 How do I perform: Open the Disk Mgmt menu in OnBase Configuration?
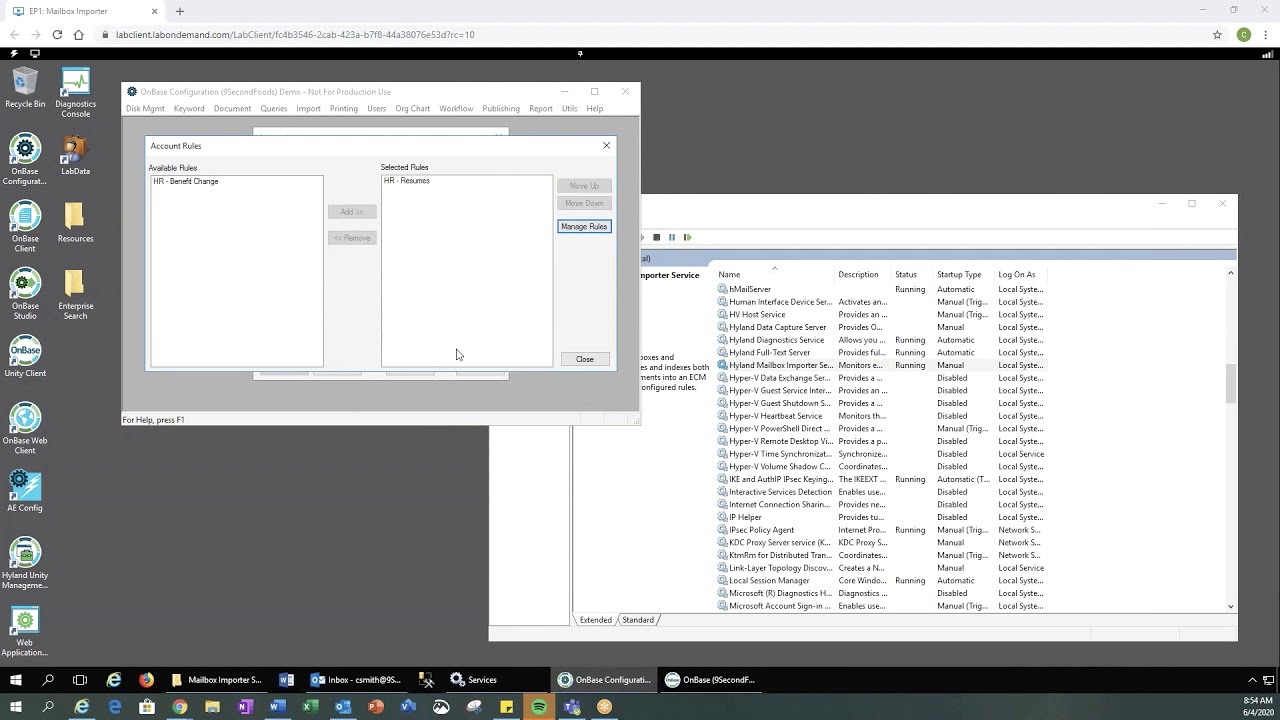145,108
